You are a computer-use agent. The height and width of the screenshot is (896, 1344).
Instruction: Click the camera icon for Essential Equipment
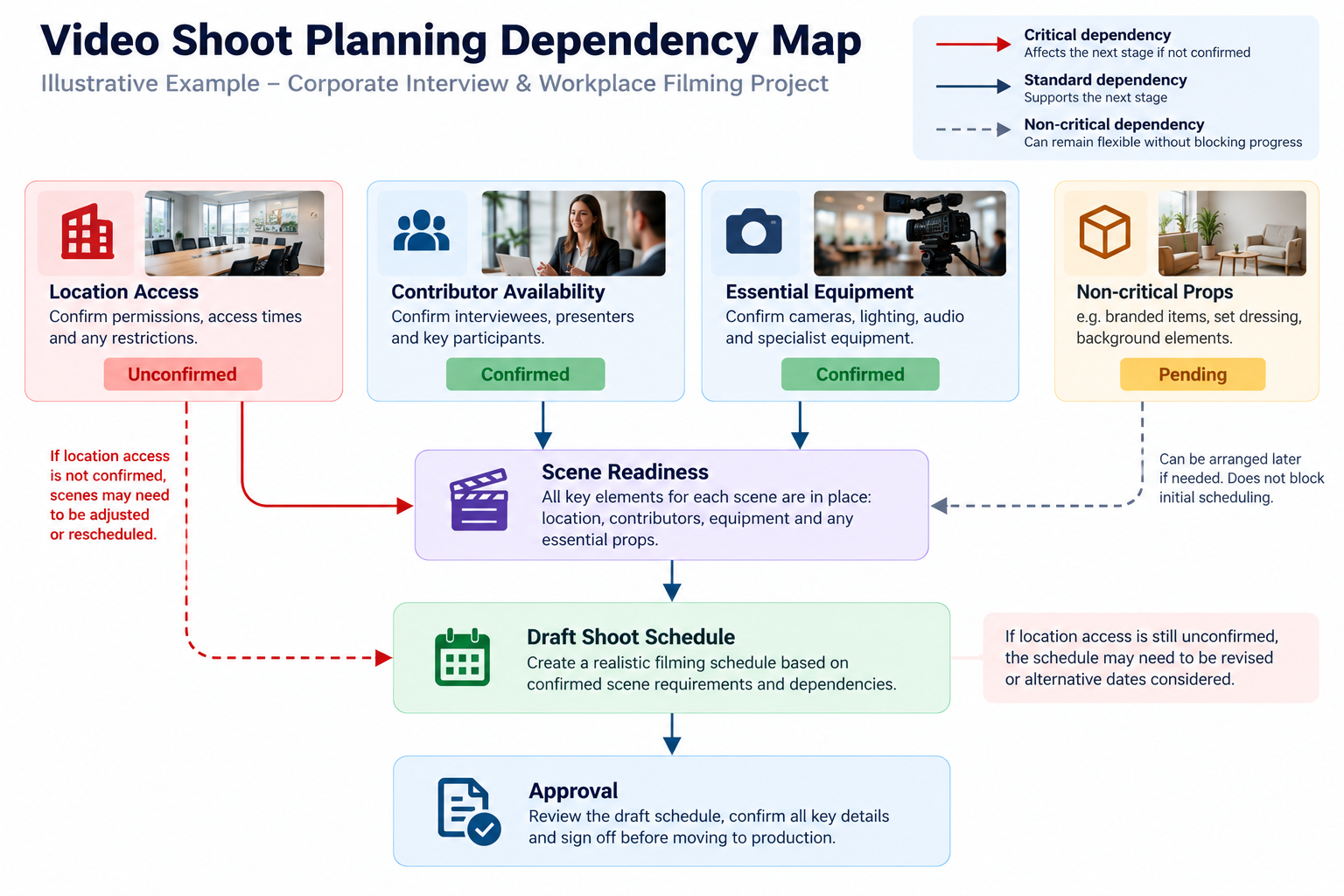click(754, 231)
